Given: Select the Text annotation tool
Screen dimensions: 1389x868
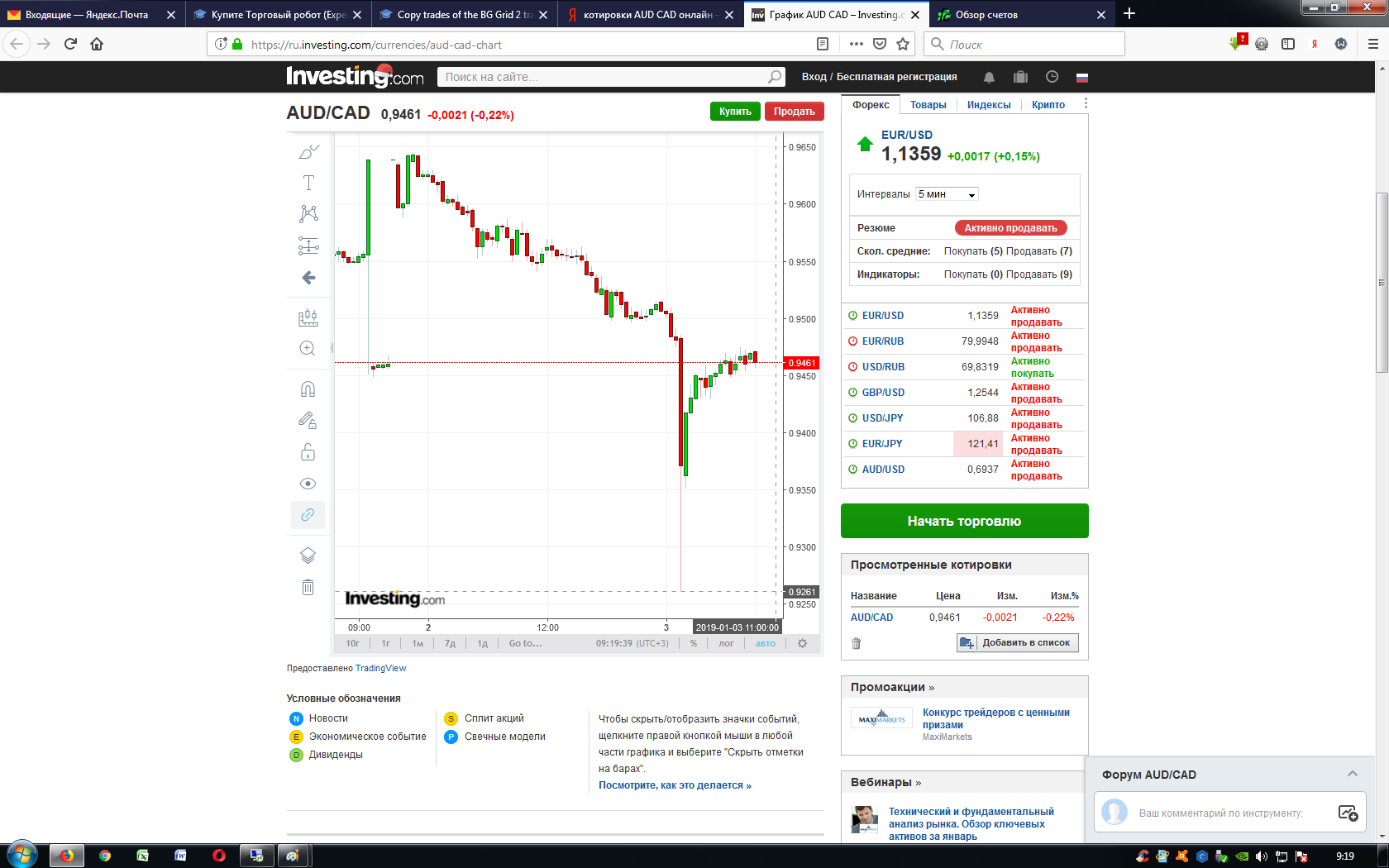Looking at the screenshot, I should (x=308, y=183).
